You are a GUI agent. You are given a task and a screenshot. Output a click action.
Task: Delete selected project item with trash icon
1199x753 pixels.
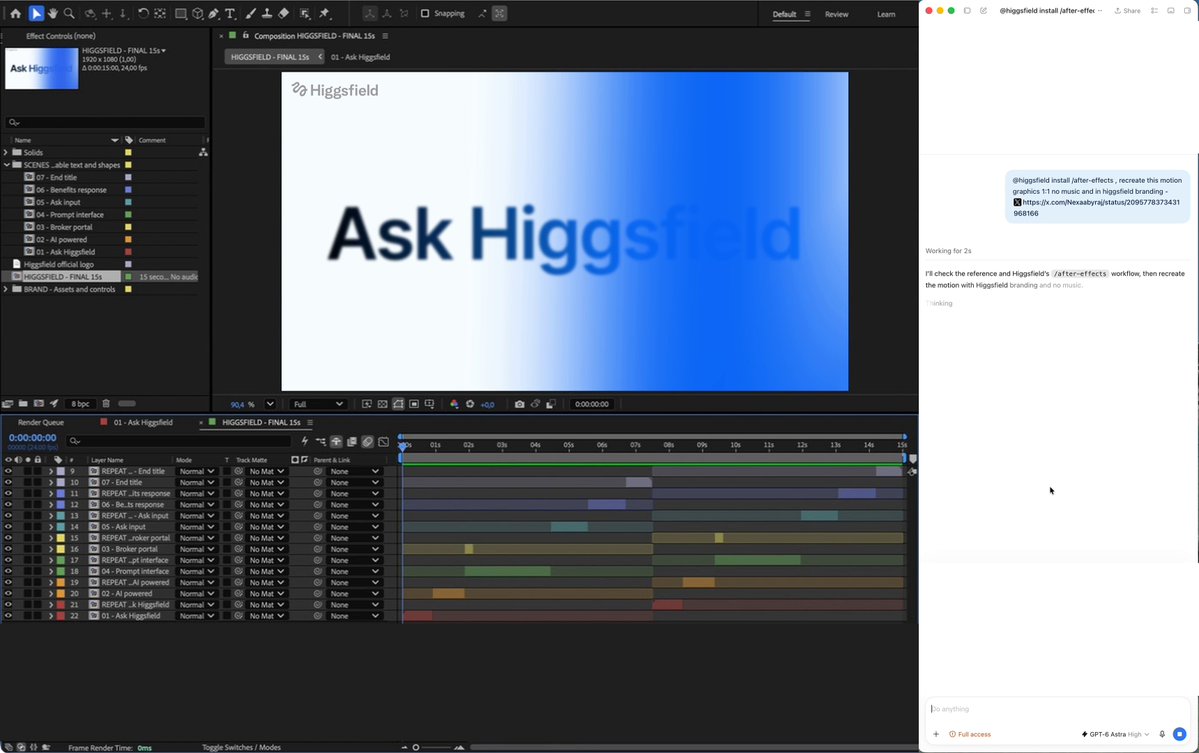click(x=106, y=404)
